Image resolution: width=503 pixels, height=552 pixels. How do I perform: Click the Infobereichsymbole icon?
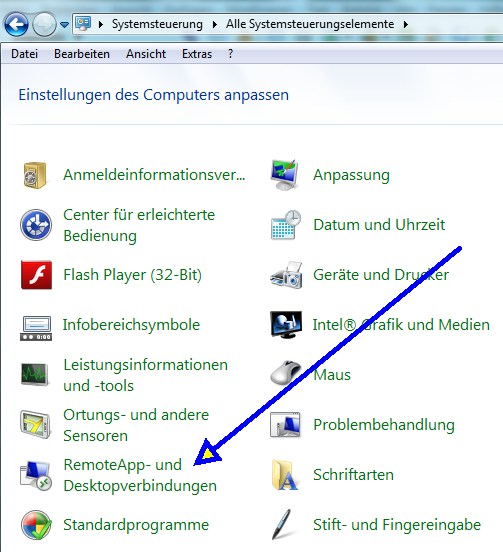[36, 328]
